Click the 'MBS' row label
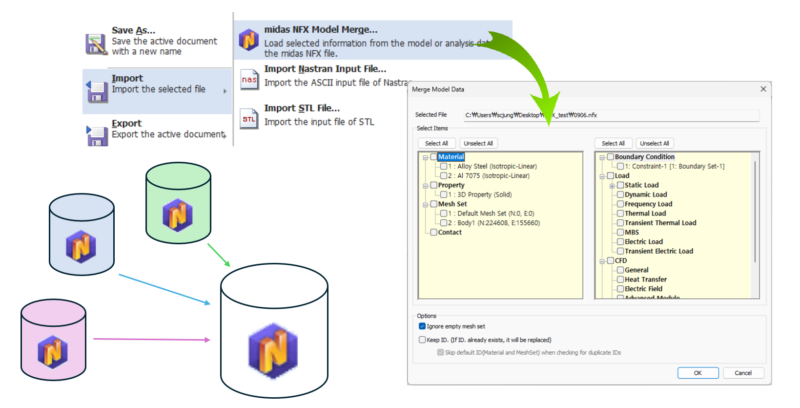 click(x=632, y=233)
